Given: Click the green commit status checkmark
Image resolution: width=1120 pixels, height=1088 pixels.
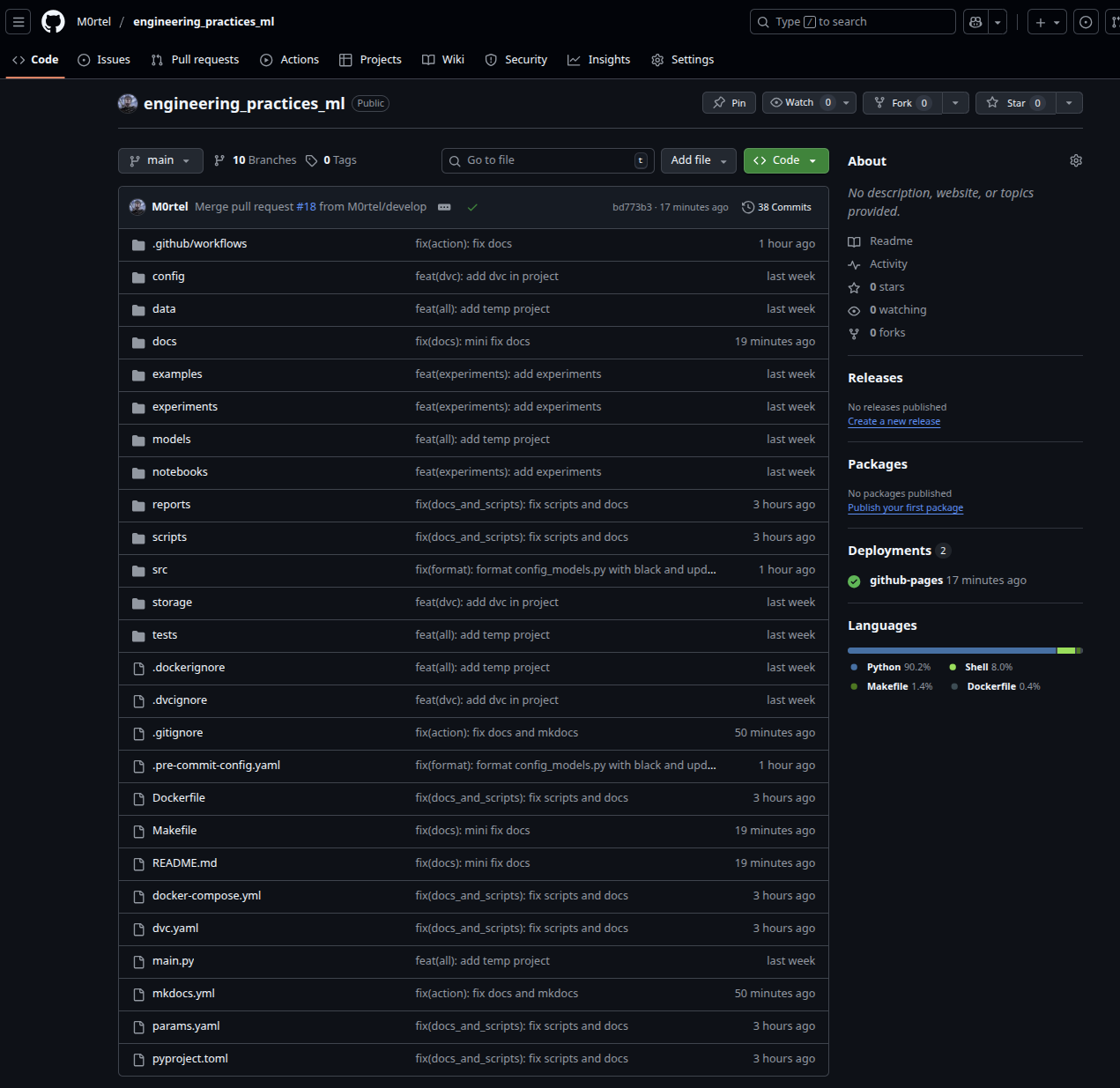Looking at the screenshot, I should [472, 208].
